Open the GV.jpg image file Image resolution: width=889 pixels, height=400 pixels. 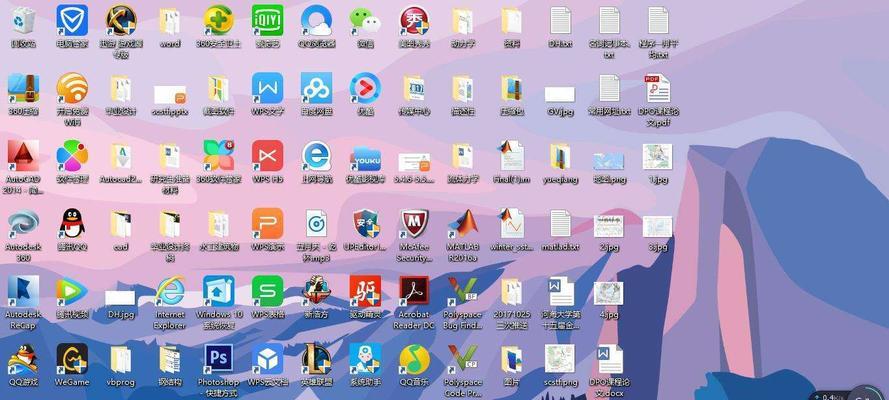[x=560, y=95]
